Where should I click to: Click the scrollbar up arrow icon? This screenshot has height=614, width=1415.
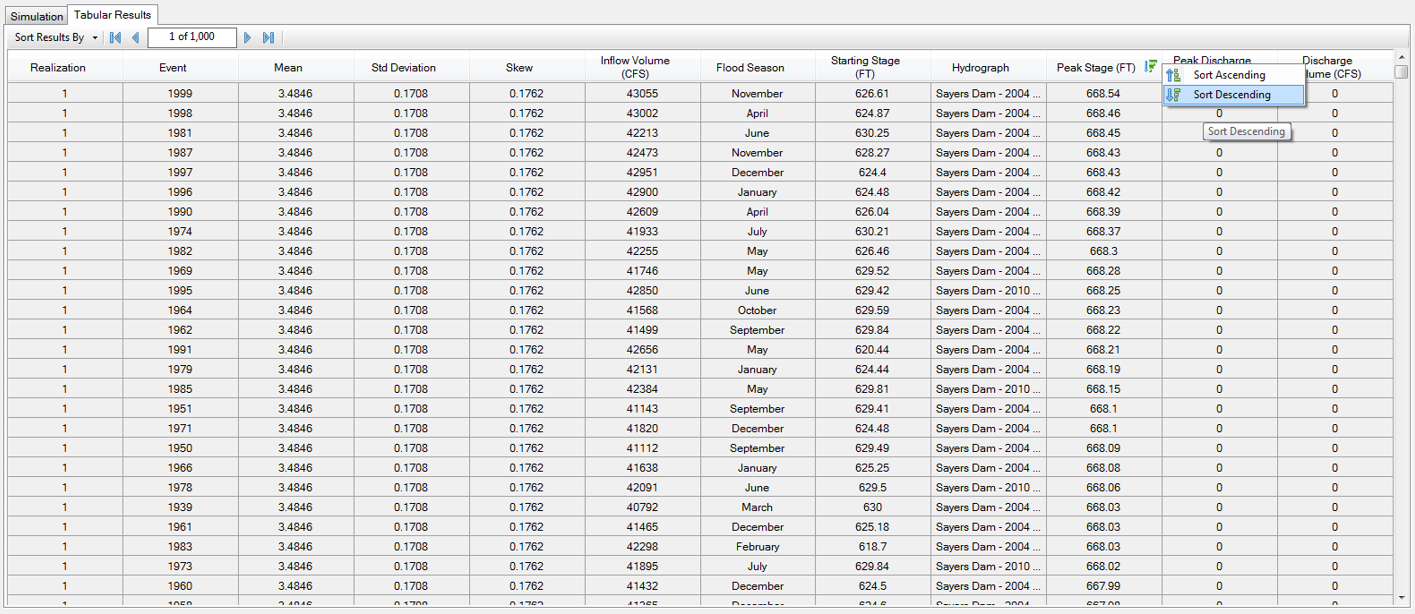coord(1404,57)
